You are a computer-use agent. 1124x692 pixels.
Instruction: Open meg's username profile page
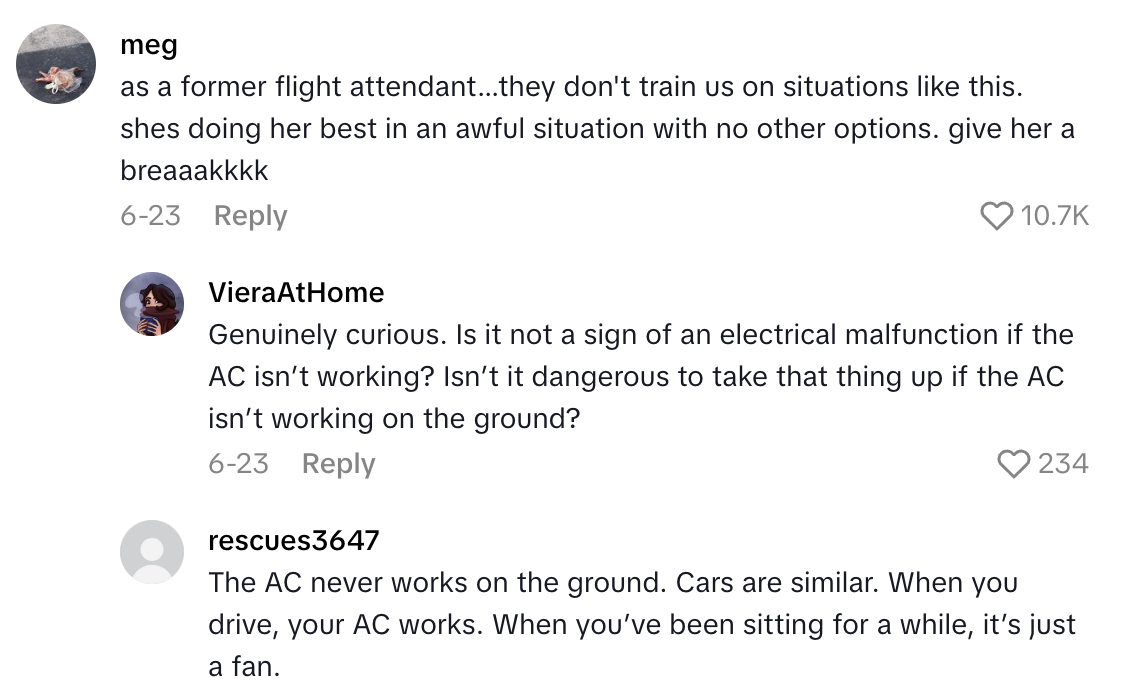coord(147,44)
